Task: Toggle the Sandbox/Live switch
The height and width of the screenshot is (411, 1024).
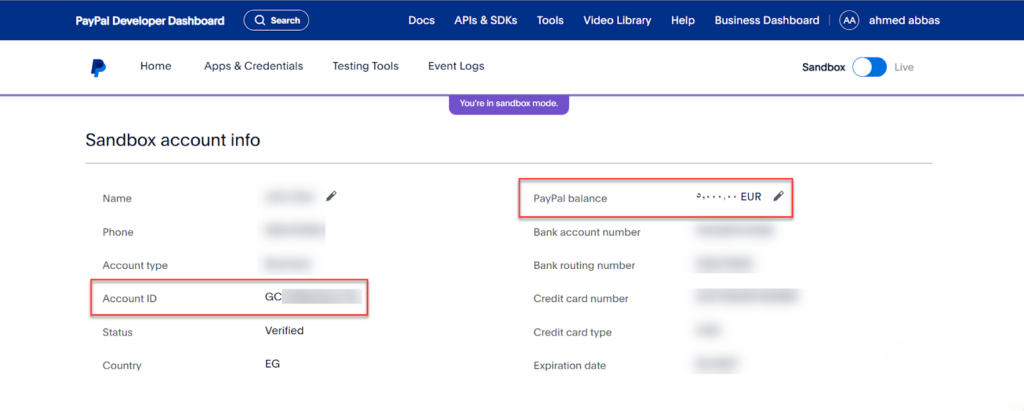Action: click(869, 67)
